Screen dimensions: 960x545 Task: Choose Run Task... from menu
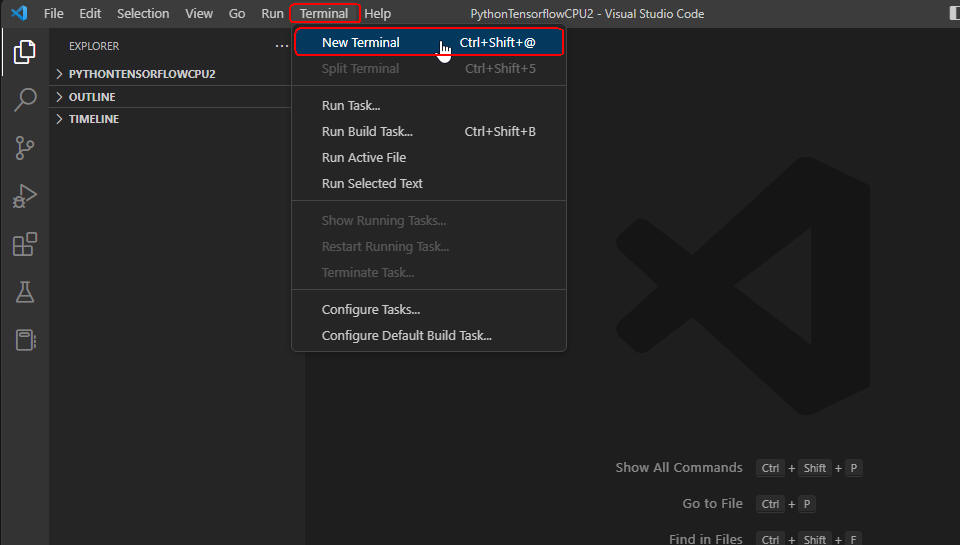click(x=429, y=105)
